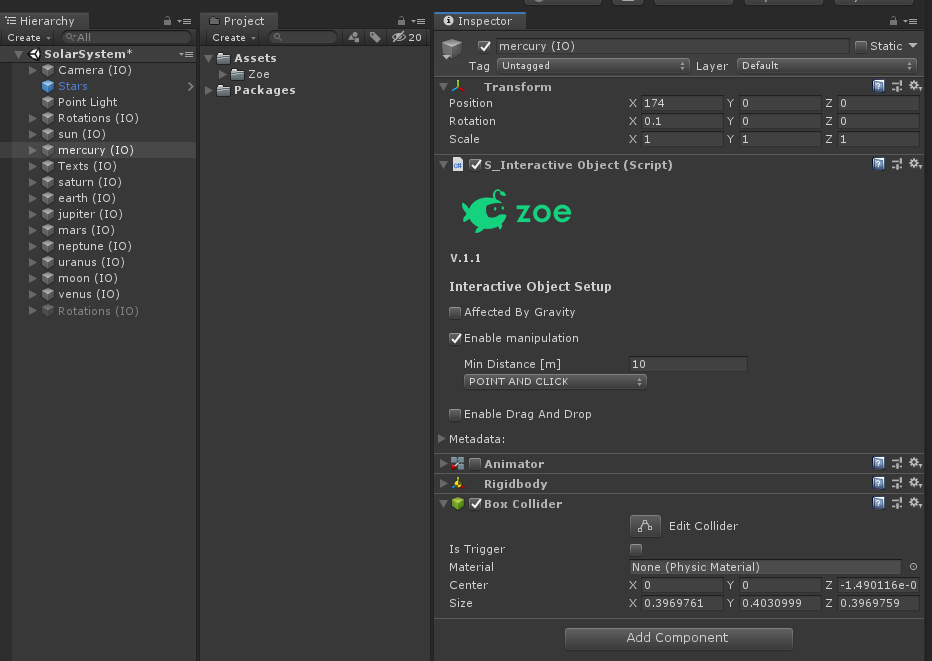
Task: Click the Edit Collider icon button
Action: point(645,525)
